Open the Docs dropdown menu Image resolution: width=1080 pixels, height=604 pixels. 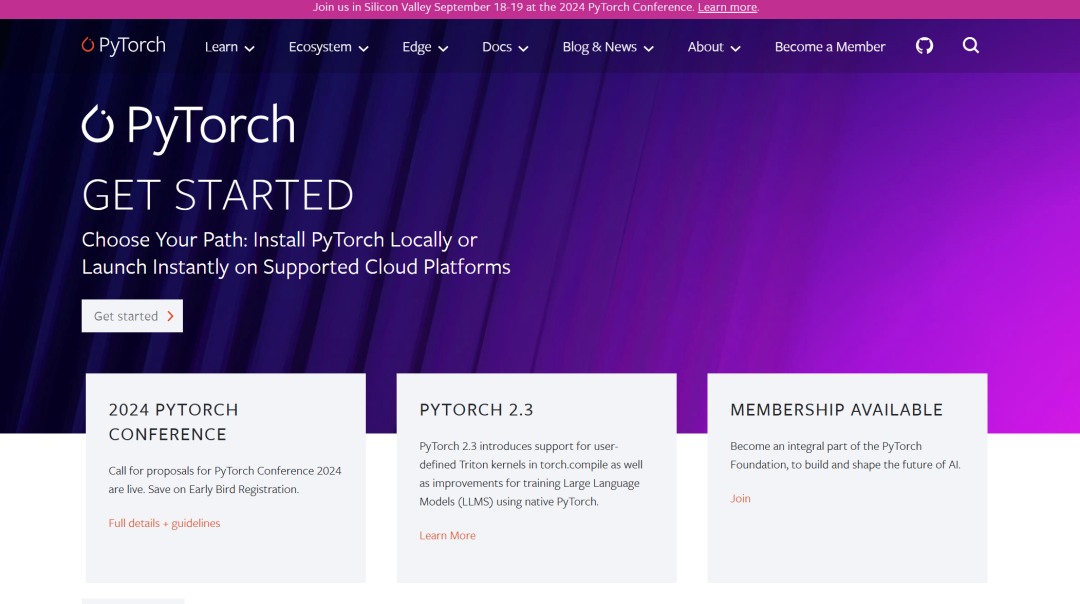click(x=505, y=47)
